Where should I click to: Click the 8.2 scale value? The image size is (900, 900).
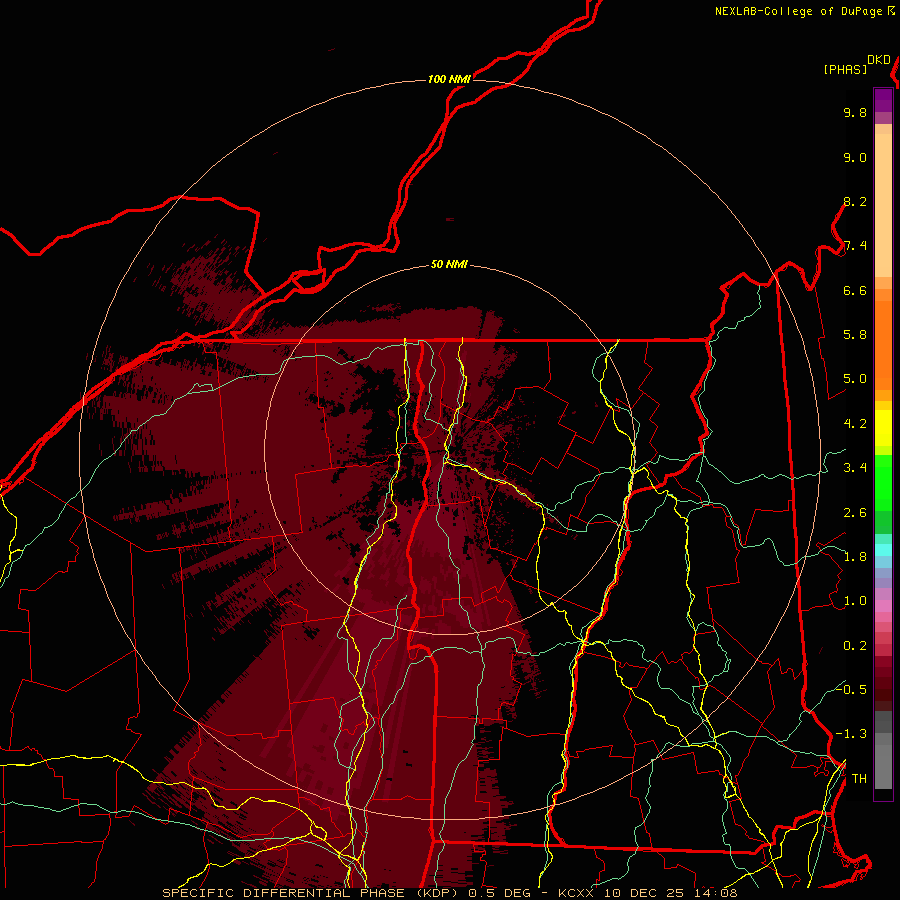pos(855,201)
